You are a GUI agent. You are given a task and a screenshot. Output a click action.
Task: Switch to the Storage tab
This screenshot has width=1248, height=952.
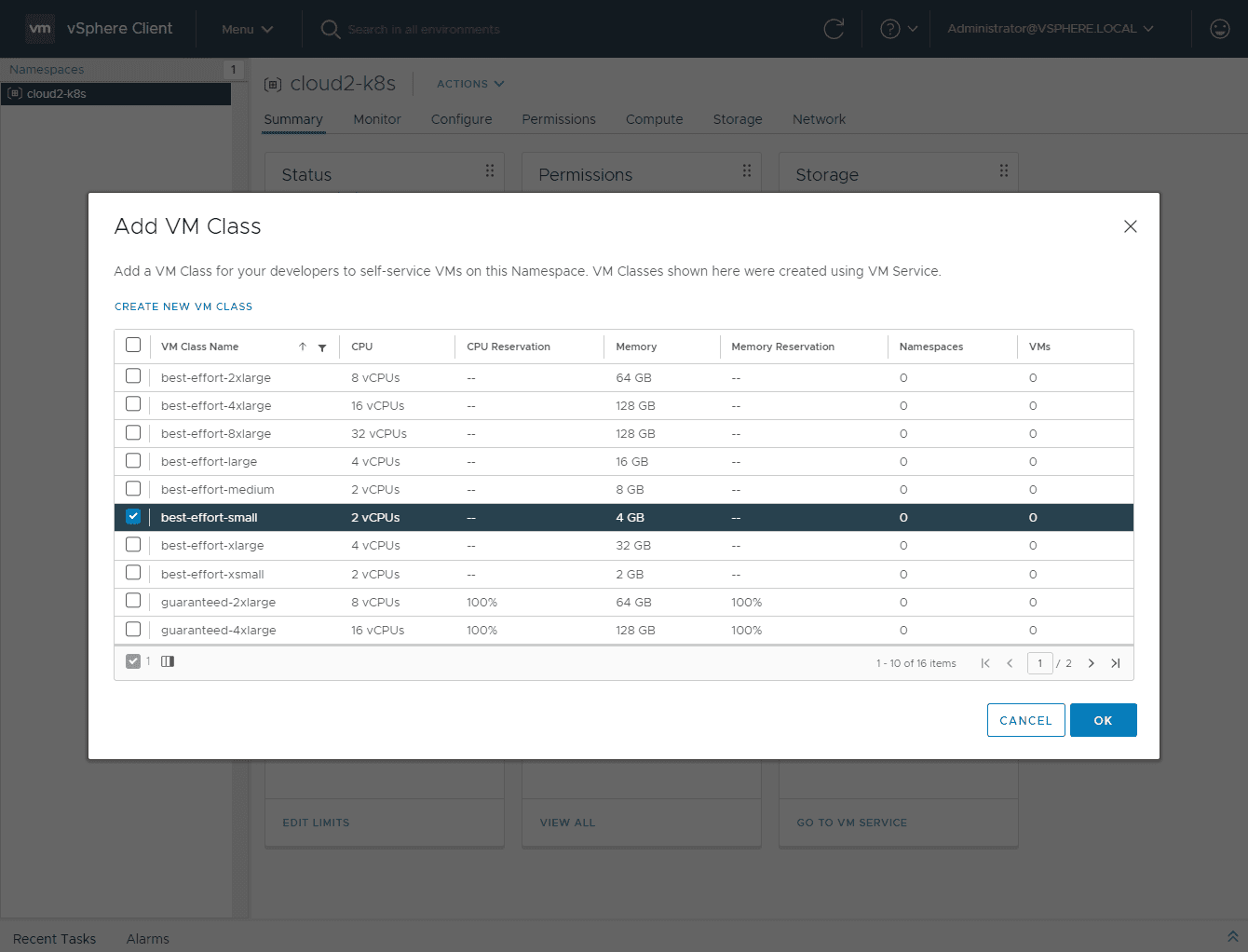(738, 119)
